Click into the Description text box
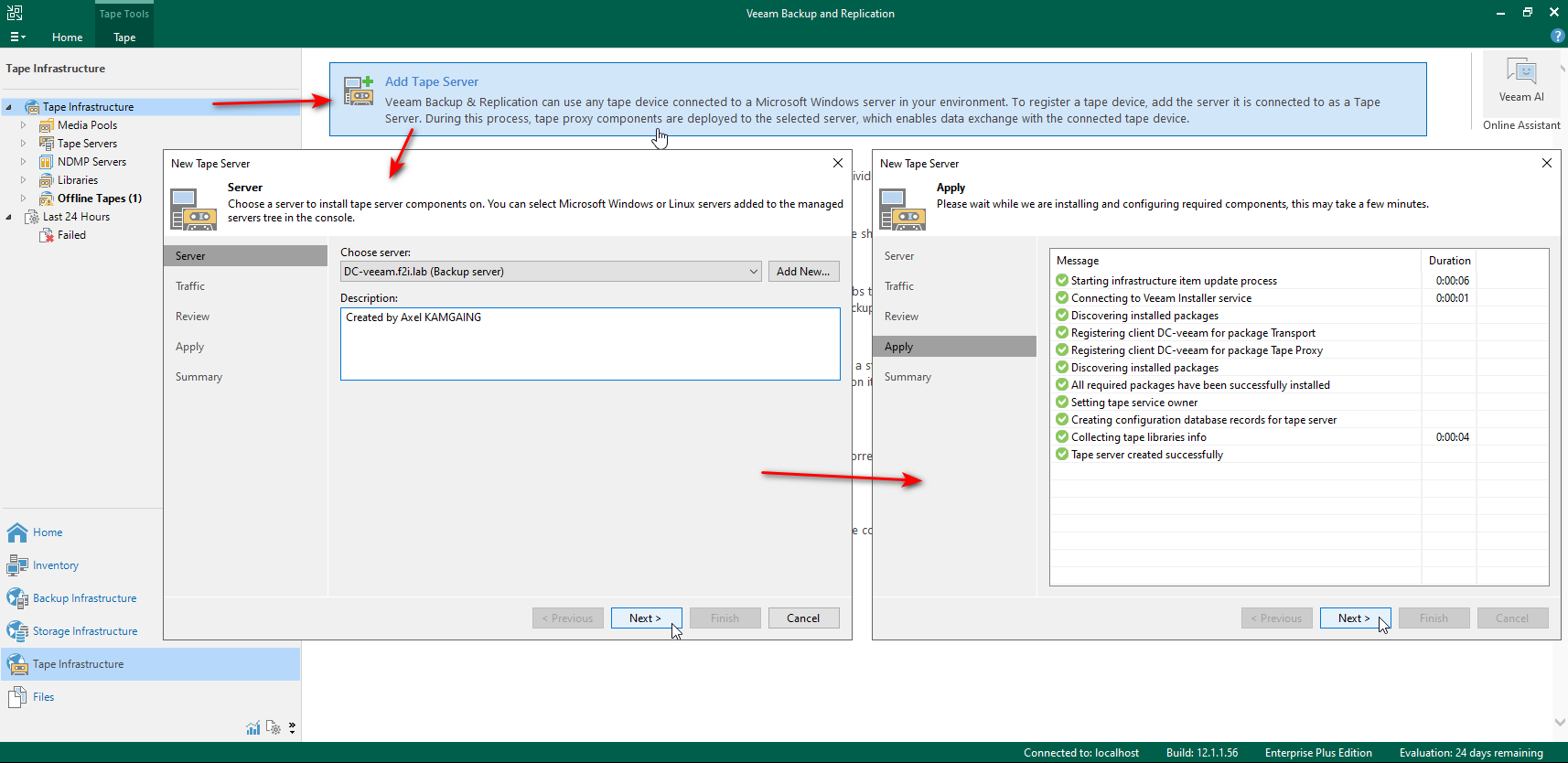 (590, 344)
